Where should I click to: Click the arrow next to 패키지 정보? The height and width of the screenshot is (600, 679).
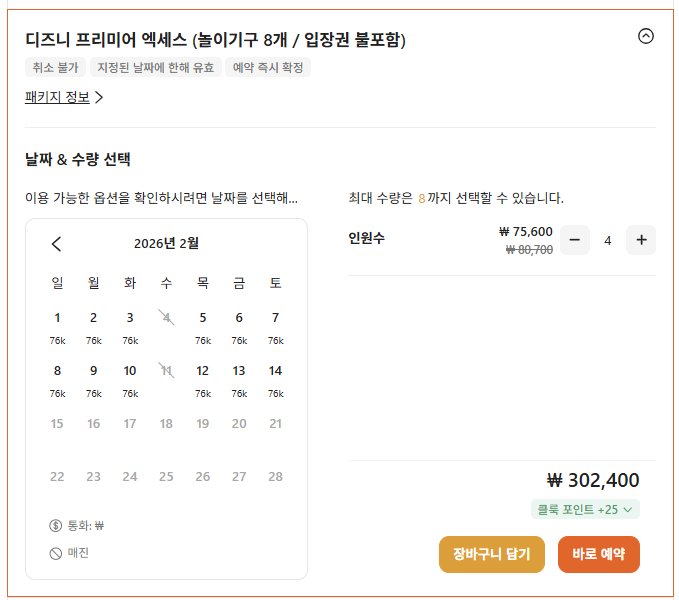(99, 97)
